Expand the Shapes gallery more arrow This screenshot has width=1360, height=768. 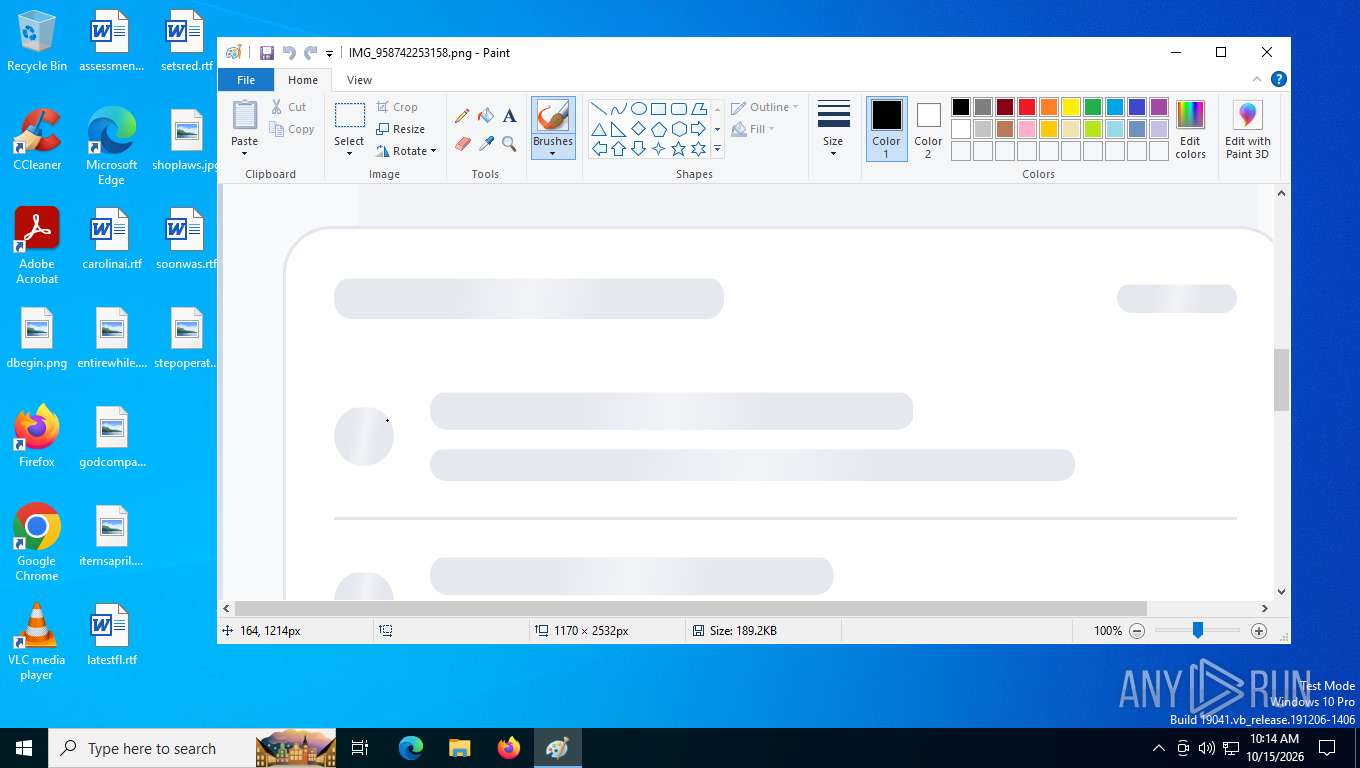(x=717, y=149)
